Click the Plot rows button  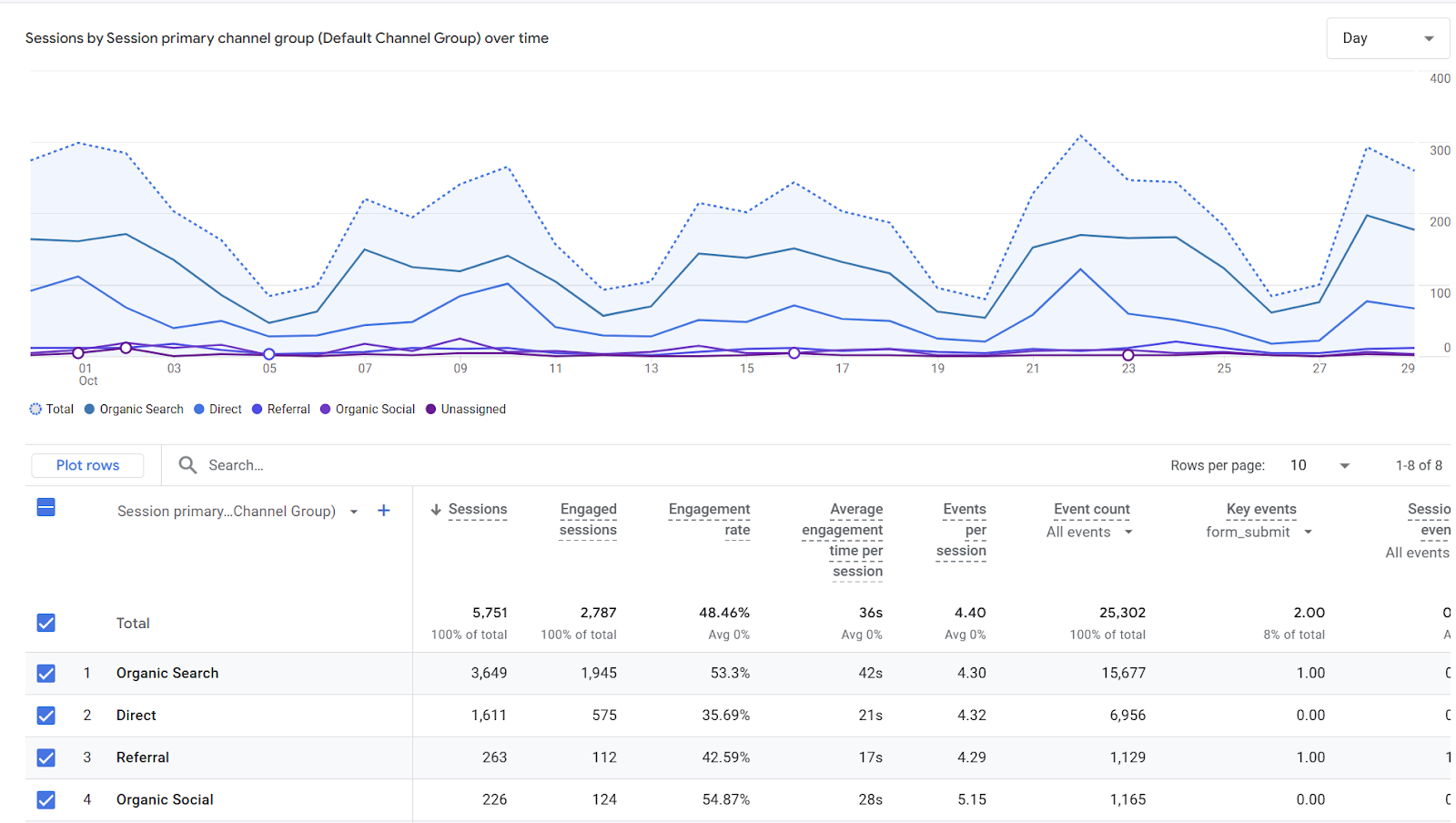[87, 465]
